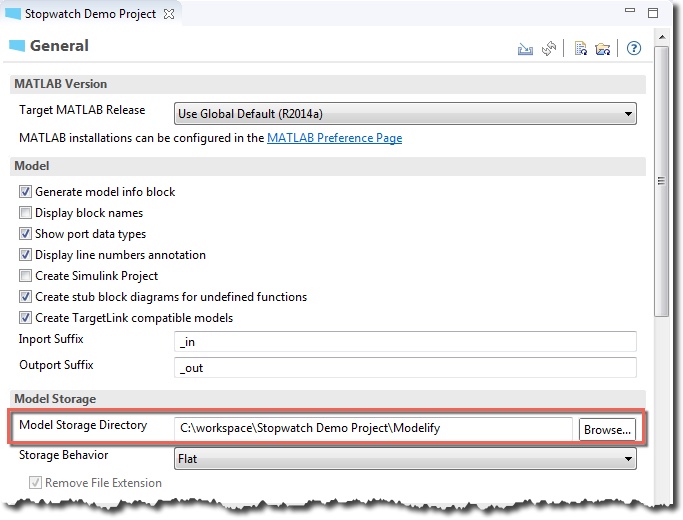Image resolution: width=683 pixels, height=520 pixels.
Task: Click the Outport Suffix label
Action: click(56, 365)
